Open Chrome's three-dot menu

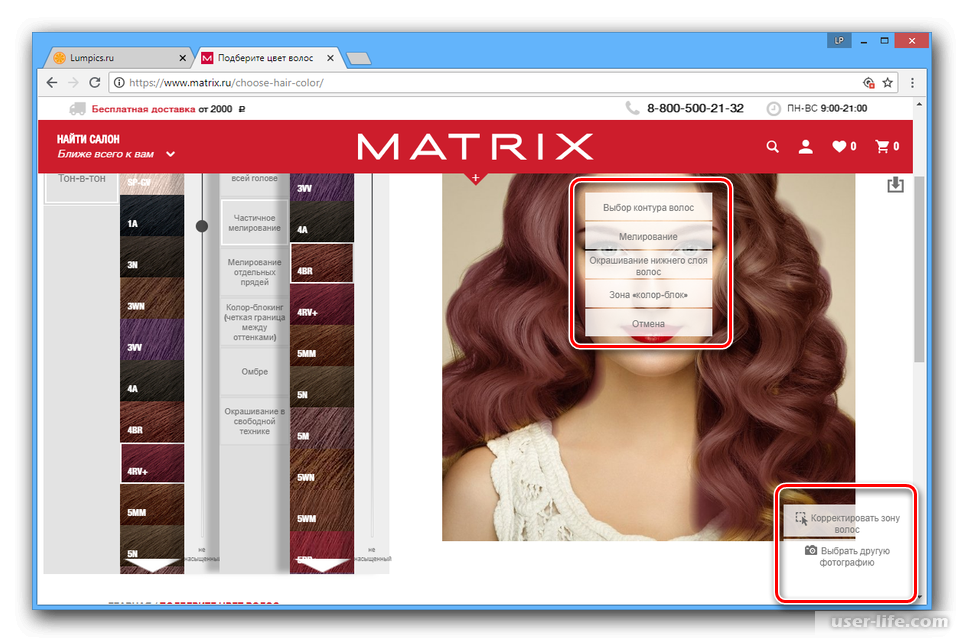[x=912, y=83]
